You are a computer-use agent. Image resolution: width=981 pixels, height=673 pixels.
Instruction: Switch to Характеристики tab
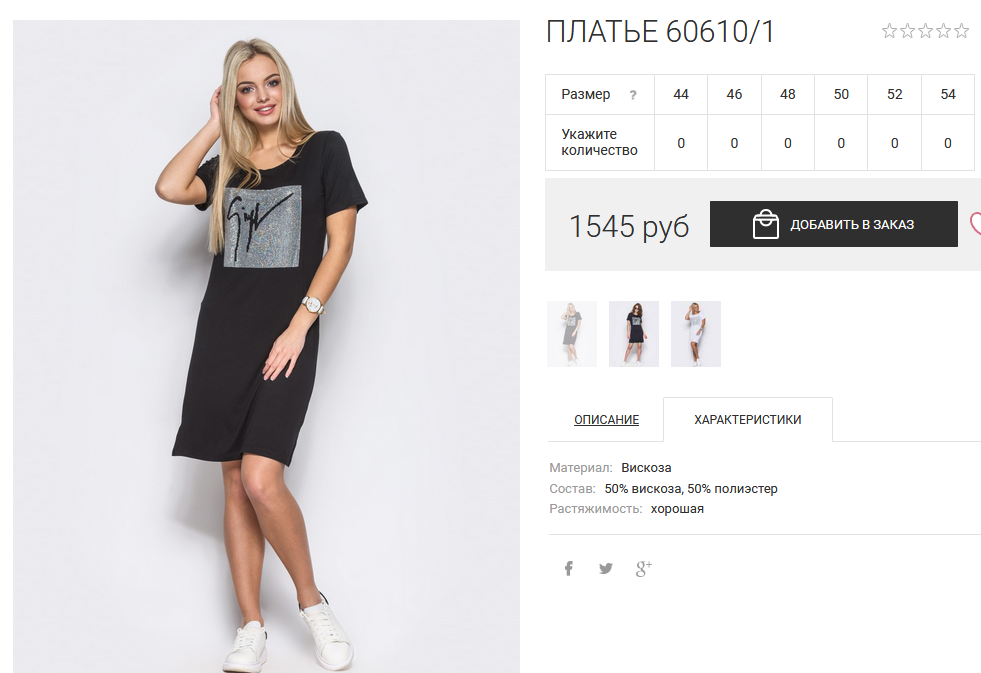point(748,420)
